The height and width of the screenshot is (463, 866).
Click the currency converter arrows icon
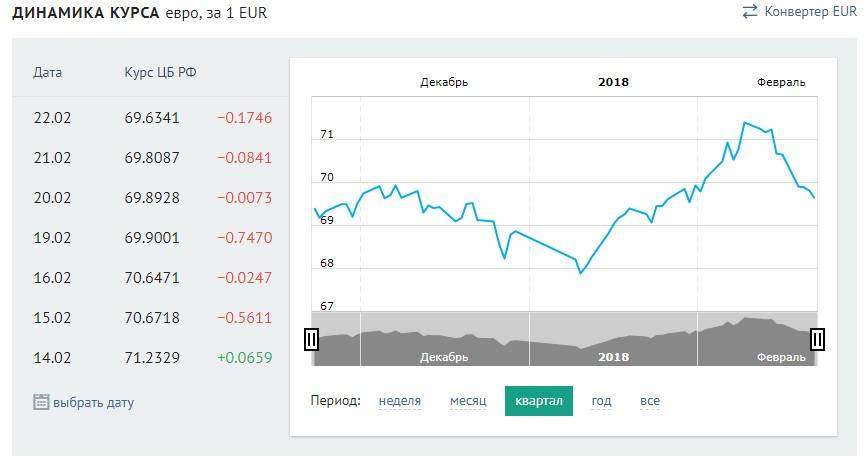[749, 12]
